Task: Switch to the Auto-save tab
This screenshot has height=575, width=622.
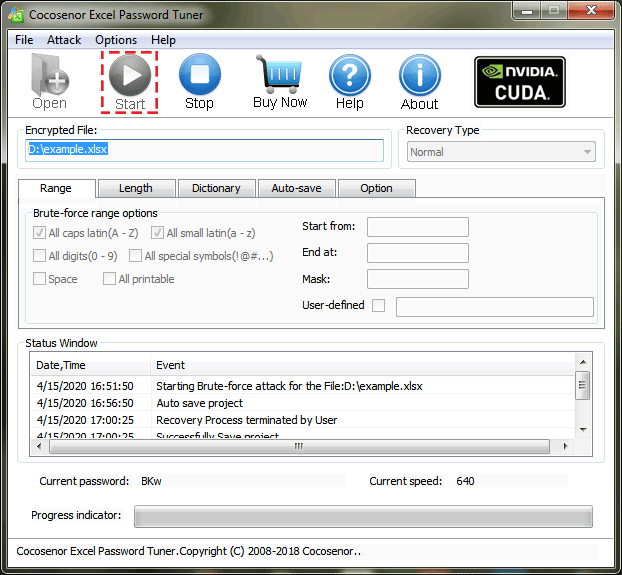Action: (x=296, y=188)
